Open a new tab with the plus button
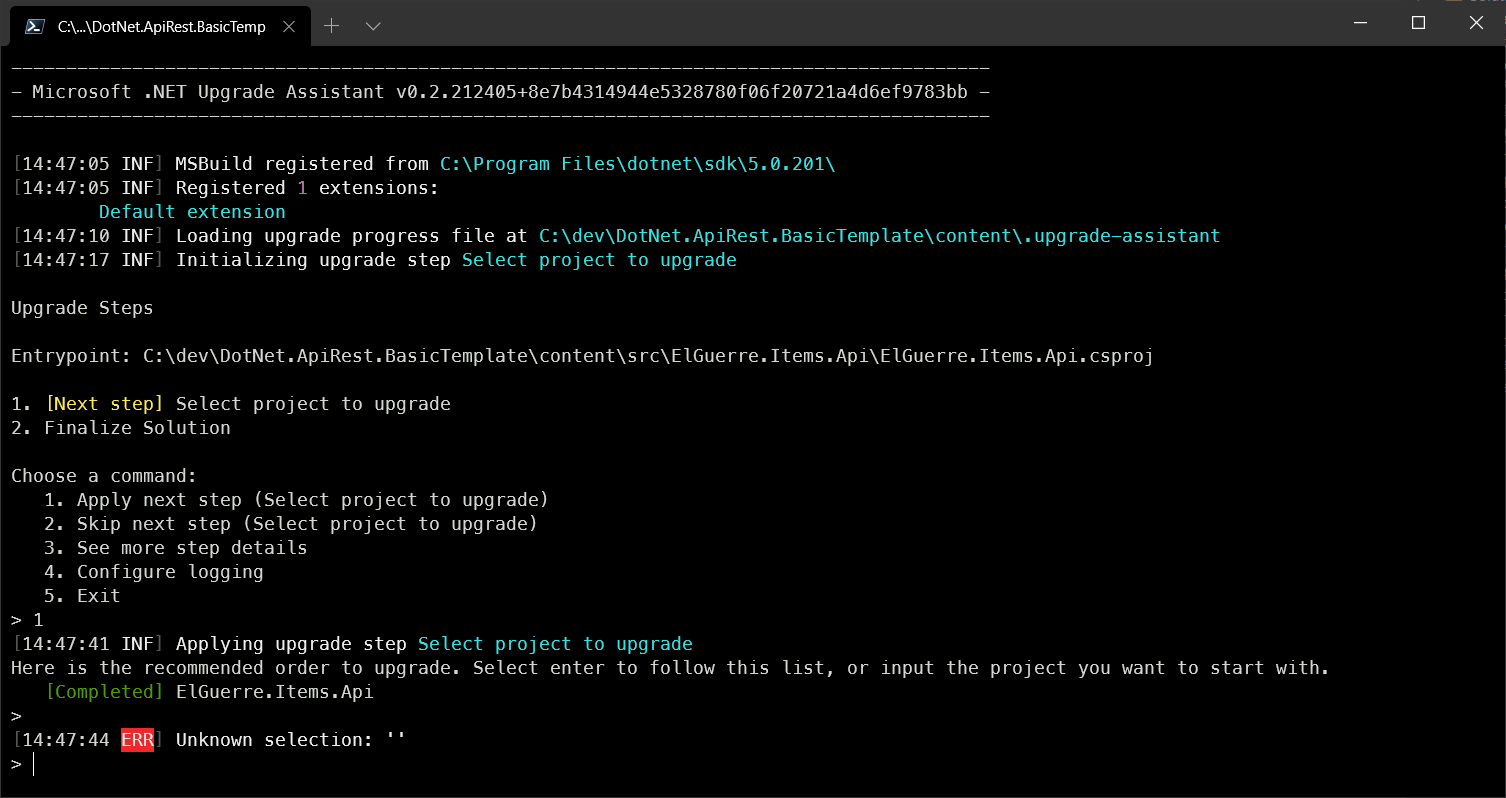This screenshot has width=1506, height=798. (332, 26)
